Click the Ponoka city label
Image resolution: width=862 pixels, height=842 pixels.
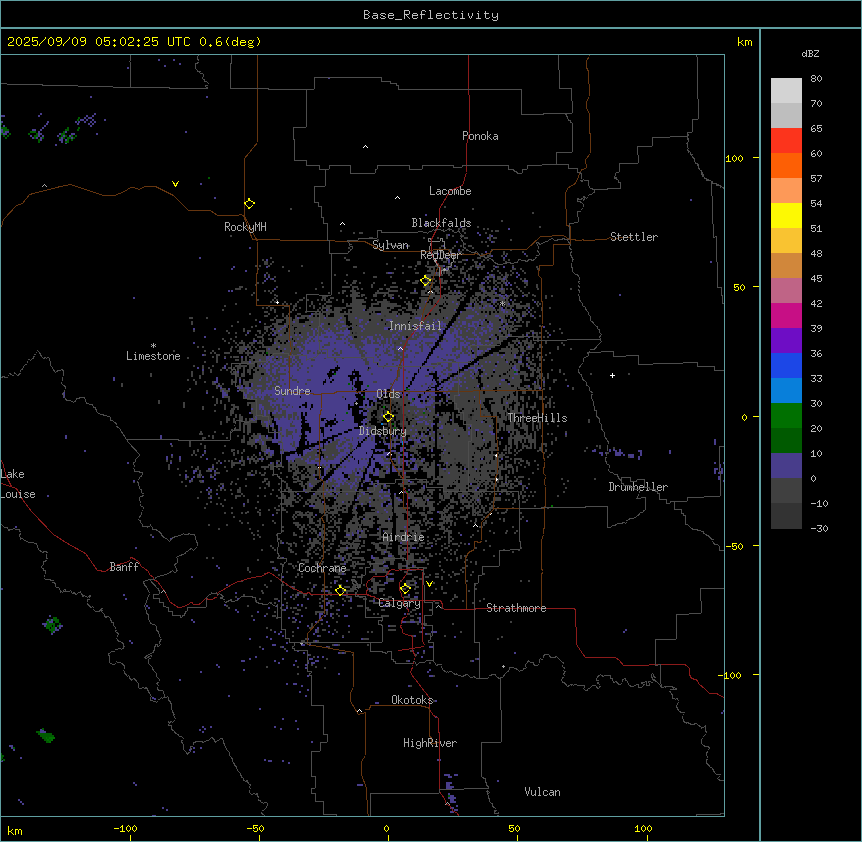480,136
